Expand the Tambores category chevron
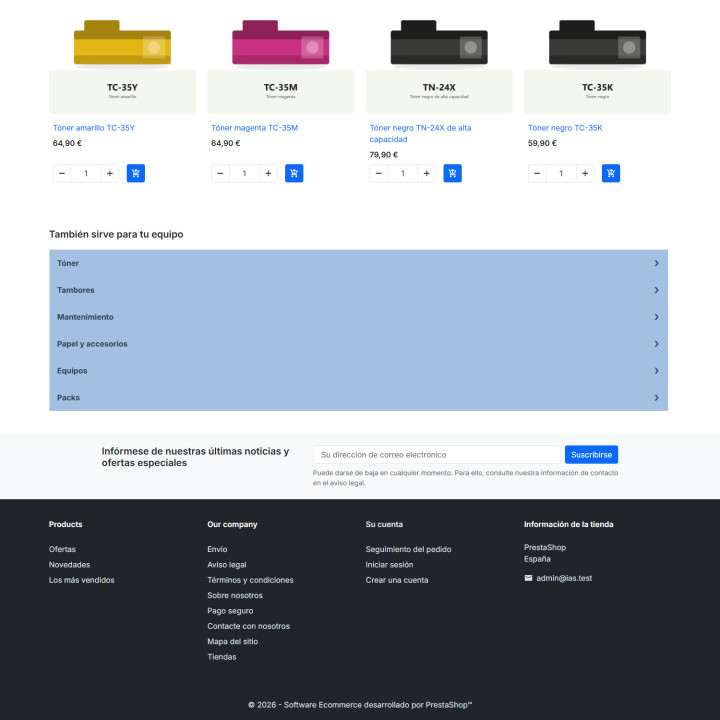 (x=656, y=290)
